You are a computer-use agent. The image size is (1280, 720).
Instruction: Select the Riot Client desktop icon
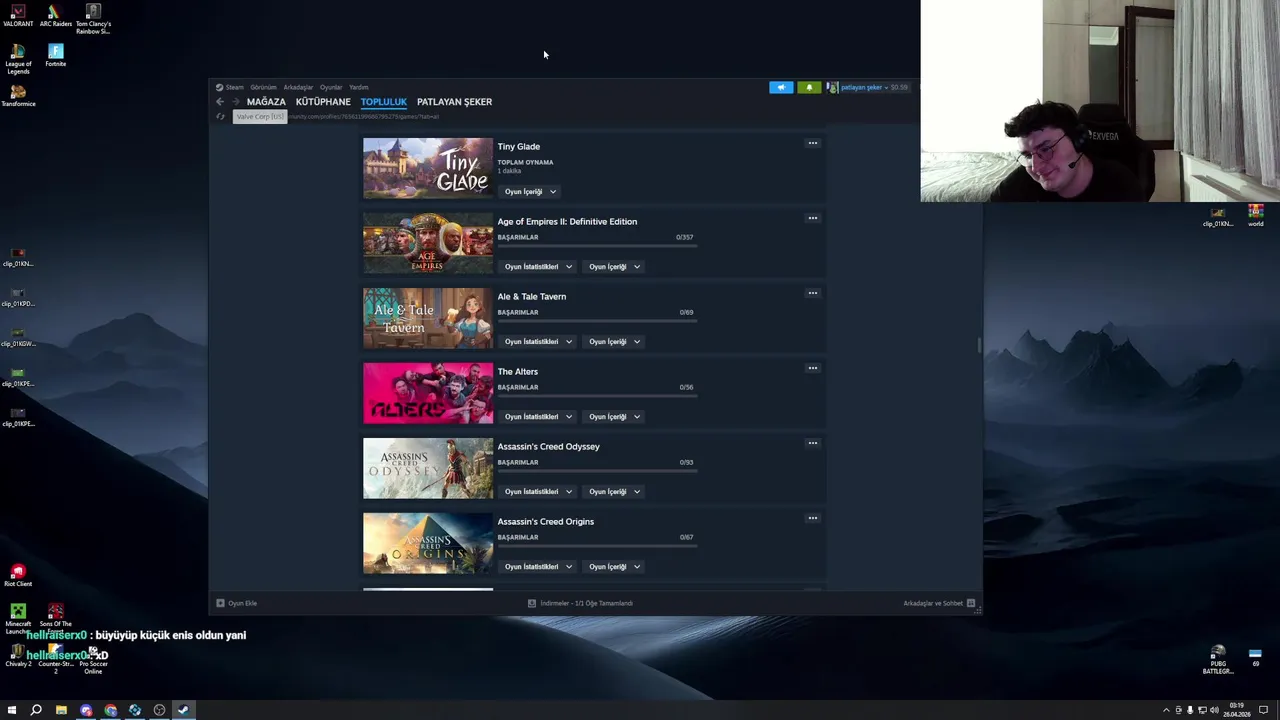(x=18, y=575)
